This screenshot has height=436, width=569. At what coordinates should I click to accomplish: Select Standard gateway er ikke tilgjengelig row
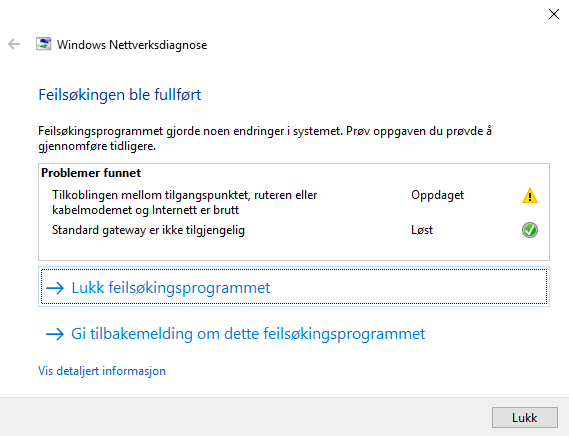294,230
